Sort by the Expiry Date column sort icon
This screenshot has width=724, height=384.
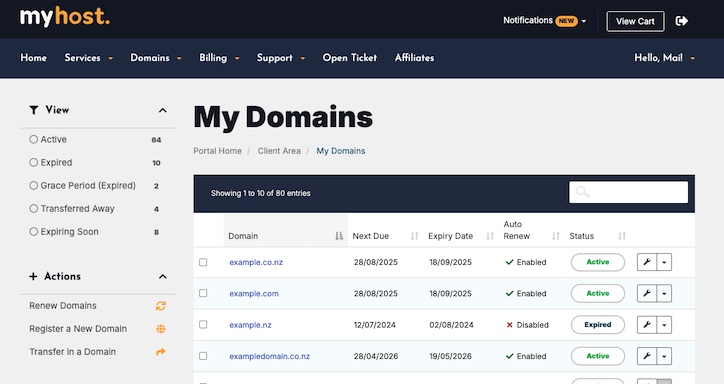tap(490, 236)
